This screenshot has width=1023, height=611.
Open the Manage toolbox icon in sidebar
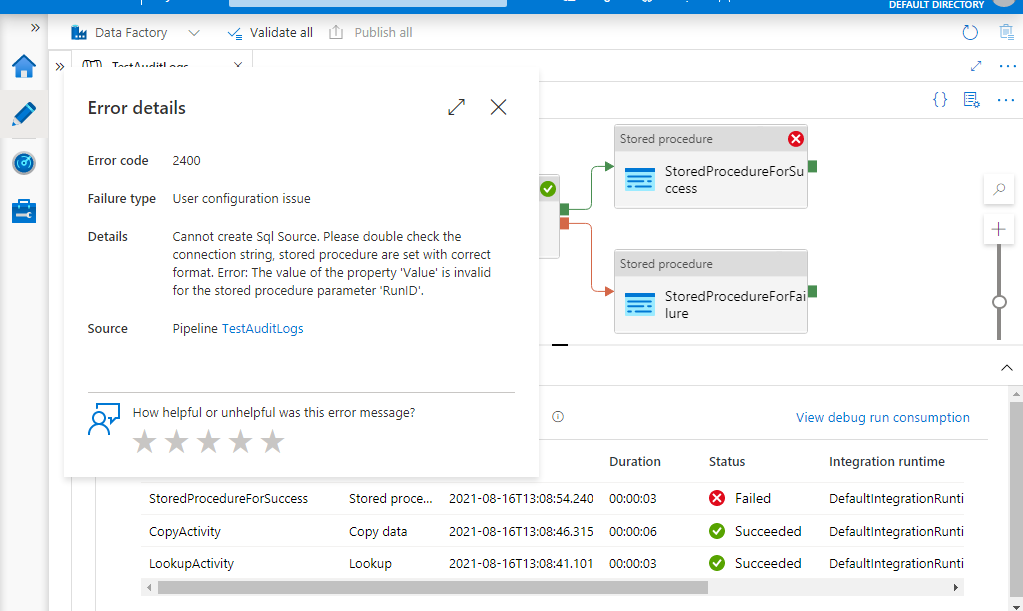[x=23, y=211]
